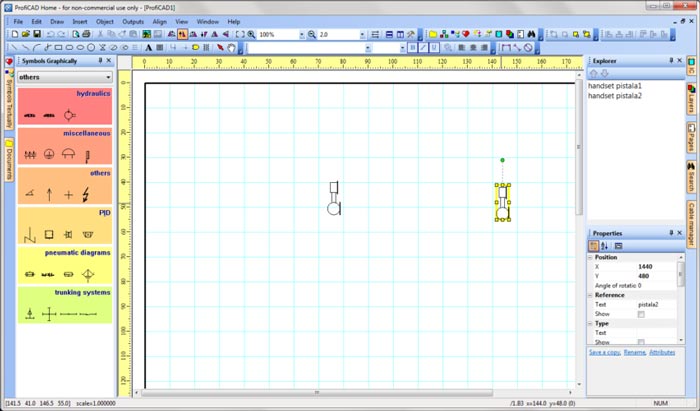Click the Print preview icon
This screenshot has width=700, height=411.
tap(76, 34)
